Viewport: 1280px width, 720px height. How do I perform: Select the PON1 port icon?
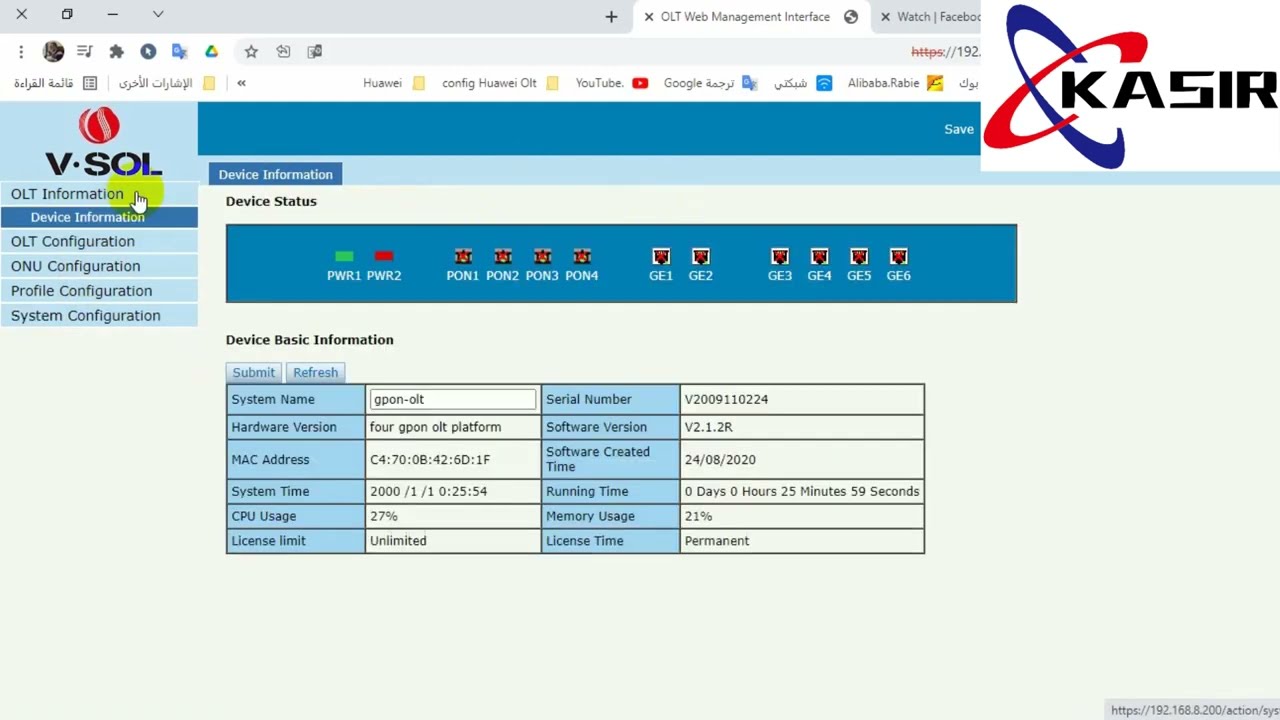tap(463, 257)
